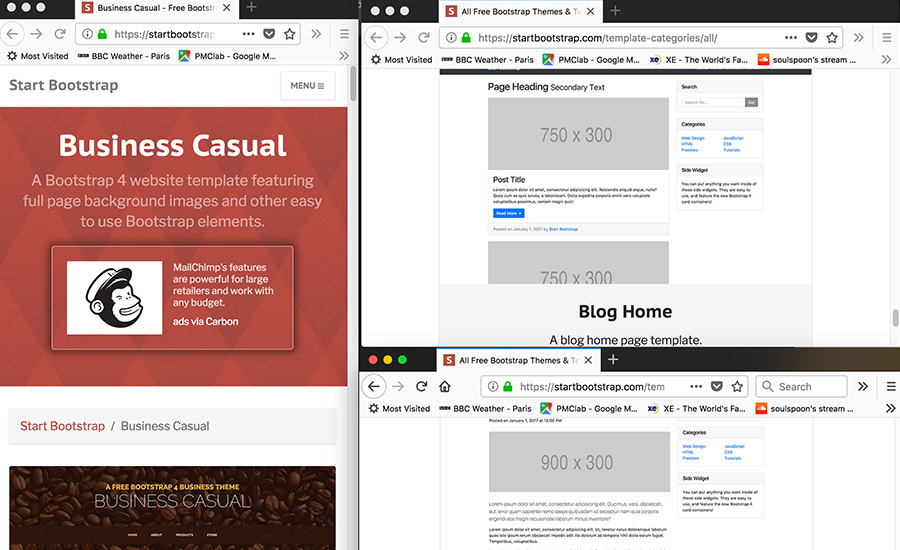Open BBC Weather - Paris bookmark in left window
900x550 pixels.
[x=124, y=56]
